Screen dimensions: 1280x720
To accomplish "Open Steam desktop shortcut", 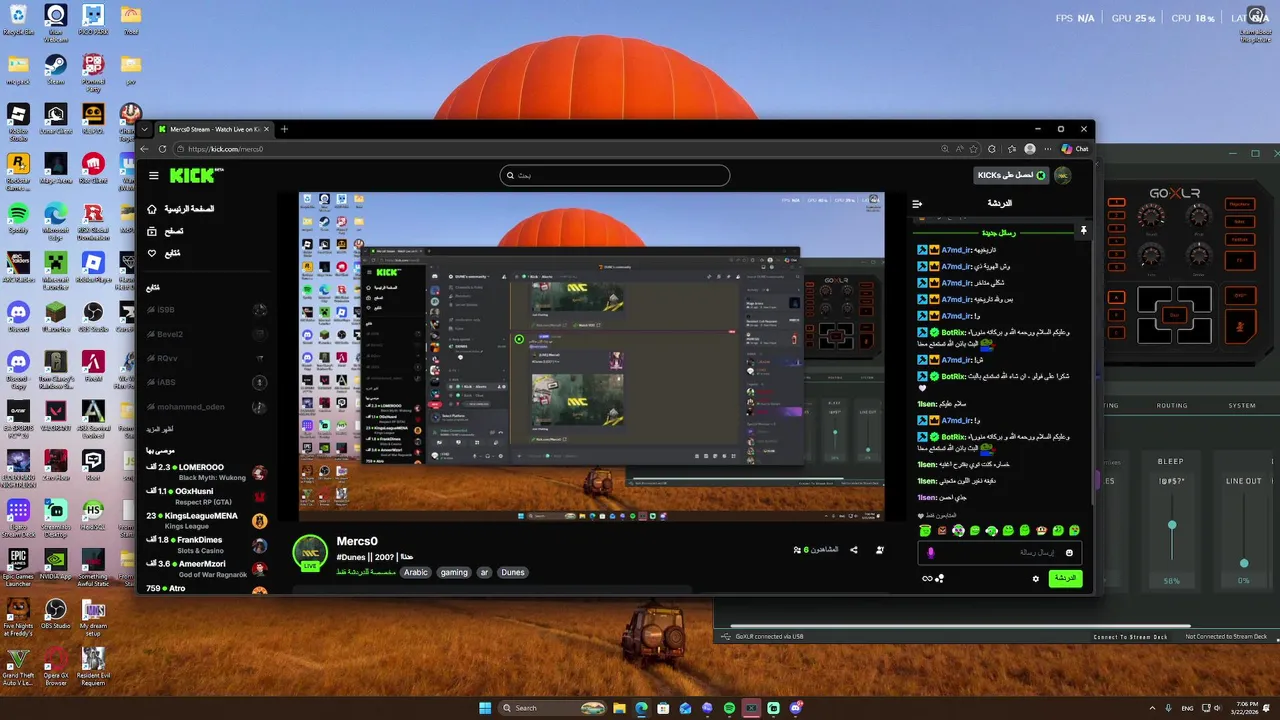I will pos(55,70).
